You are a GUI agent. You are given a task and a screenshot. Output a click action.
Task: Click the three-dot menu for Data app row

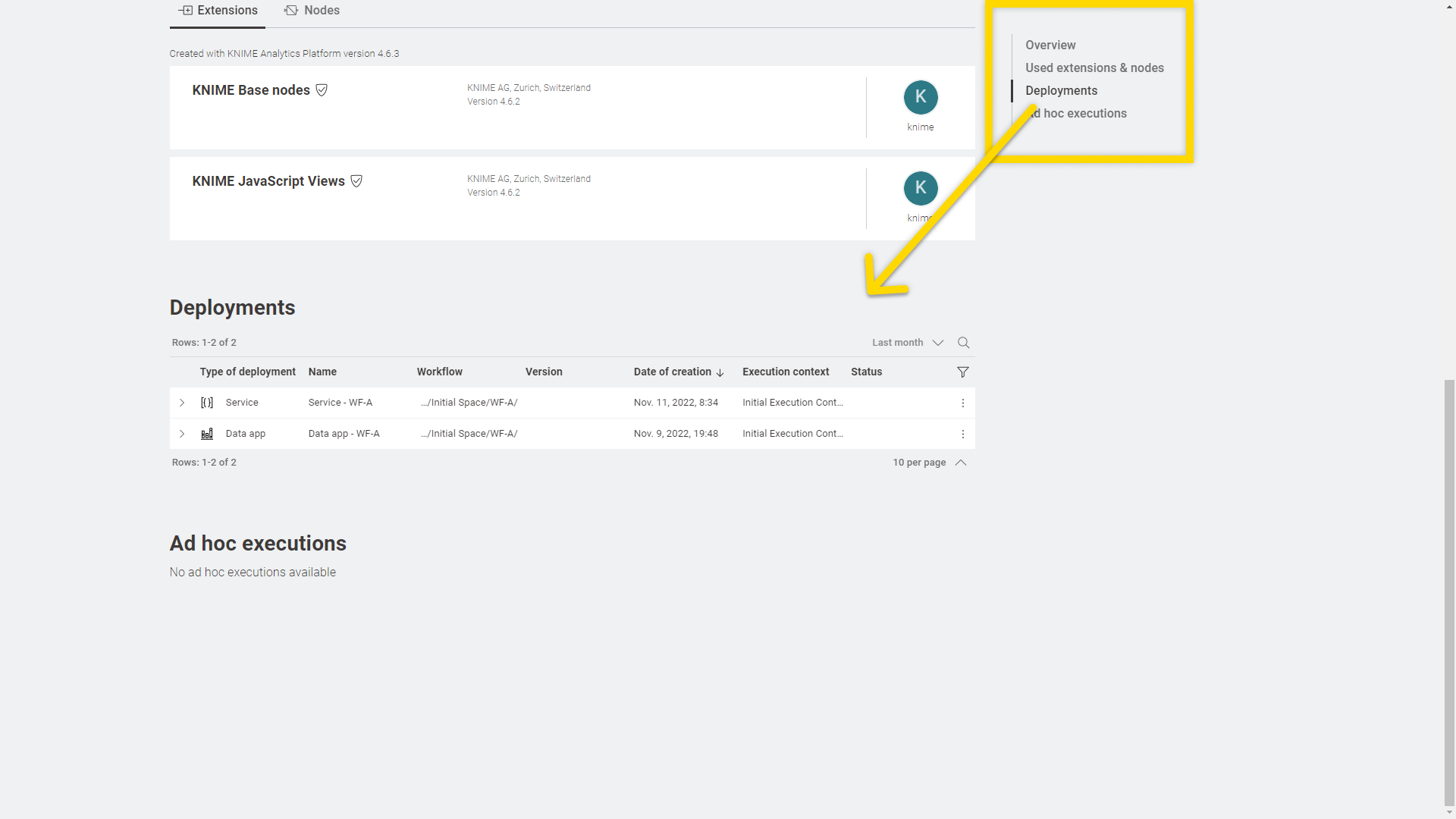point(963,433)
